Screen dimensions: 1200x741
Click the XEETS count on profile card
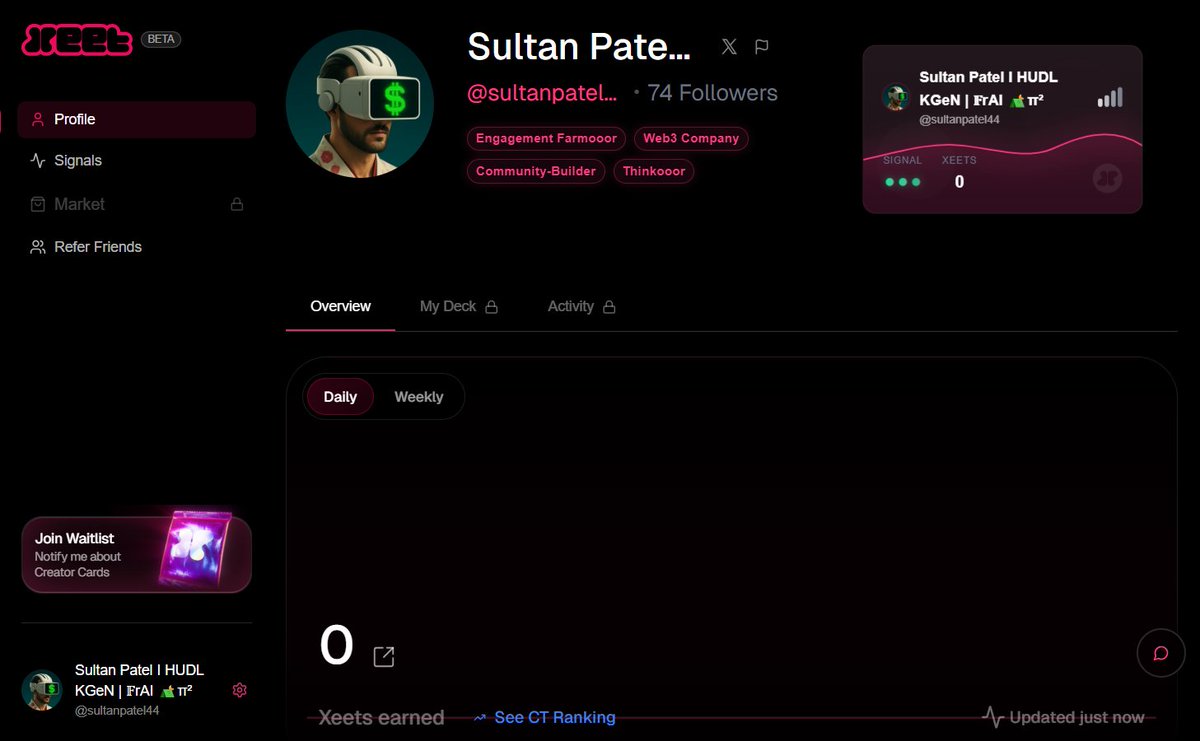point(959,182)
